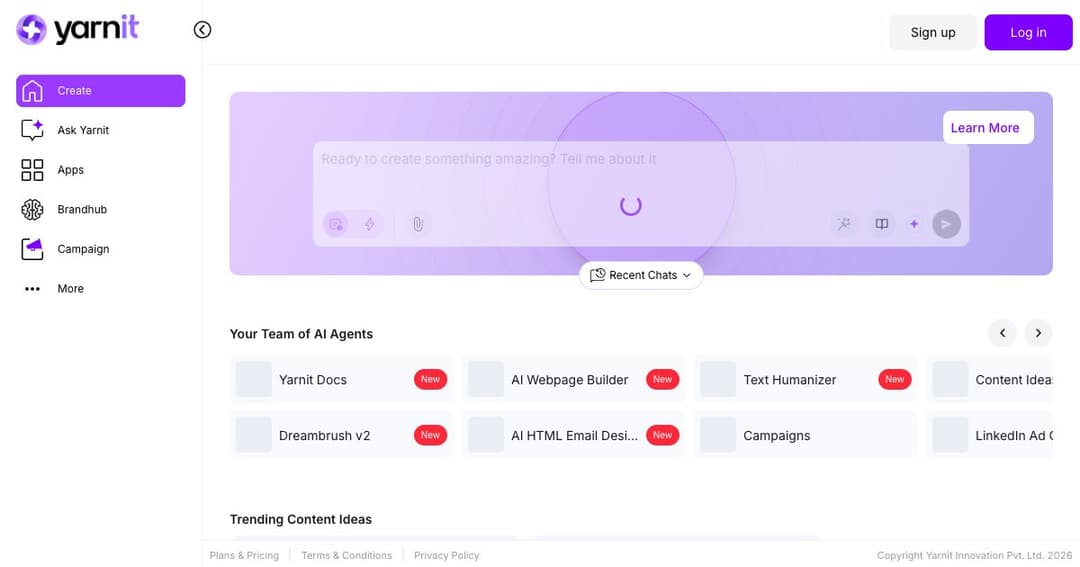Image resolution: width=1080 pixels, height=567 pixels.
Task: Open AI HTML Email Designer agent
Action: (x=573, y=435)
